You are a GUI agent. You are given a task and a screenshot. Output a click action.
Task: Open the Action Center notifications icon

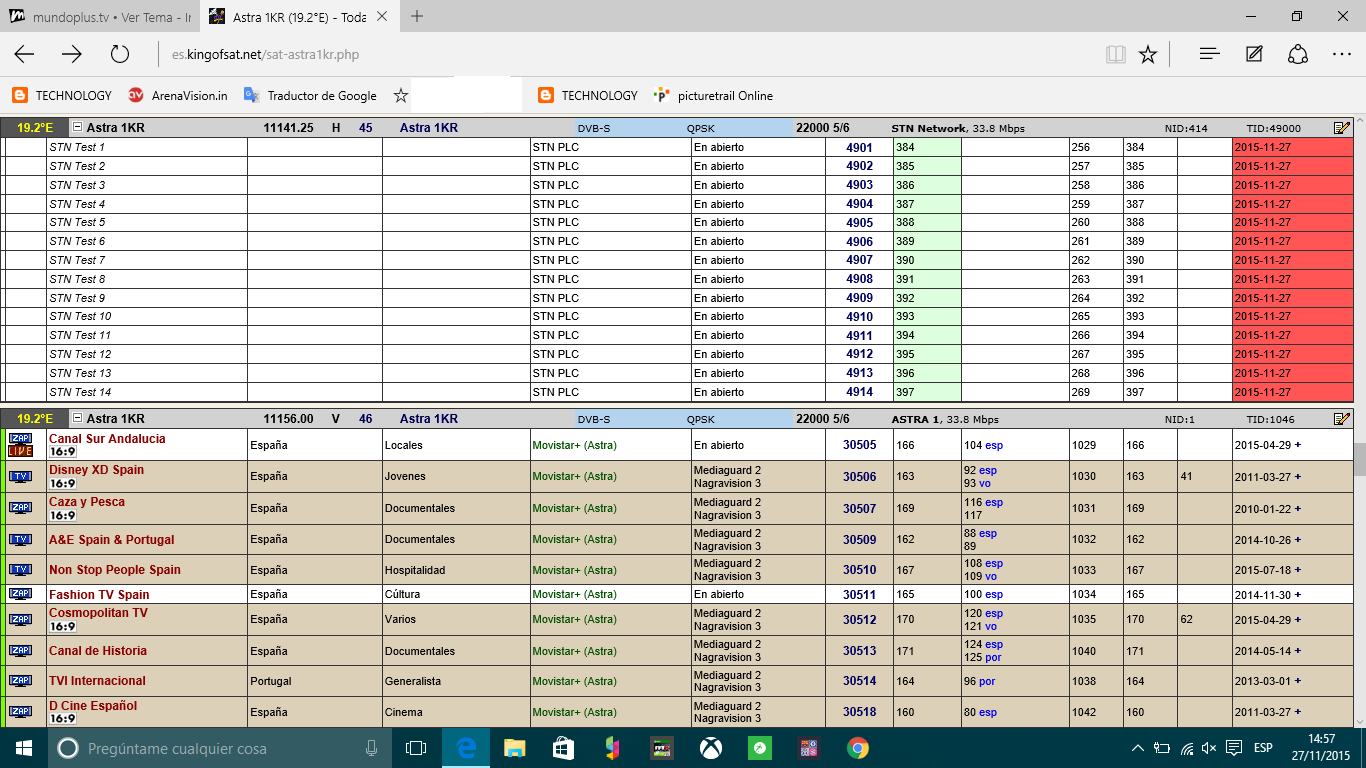(x=1235, y=748)
